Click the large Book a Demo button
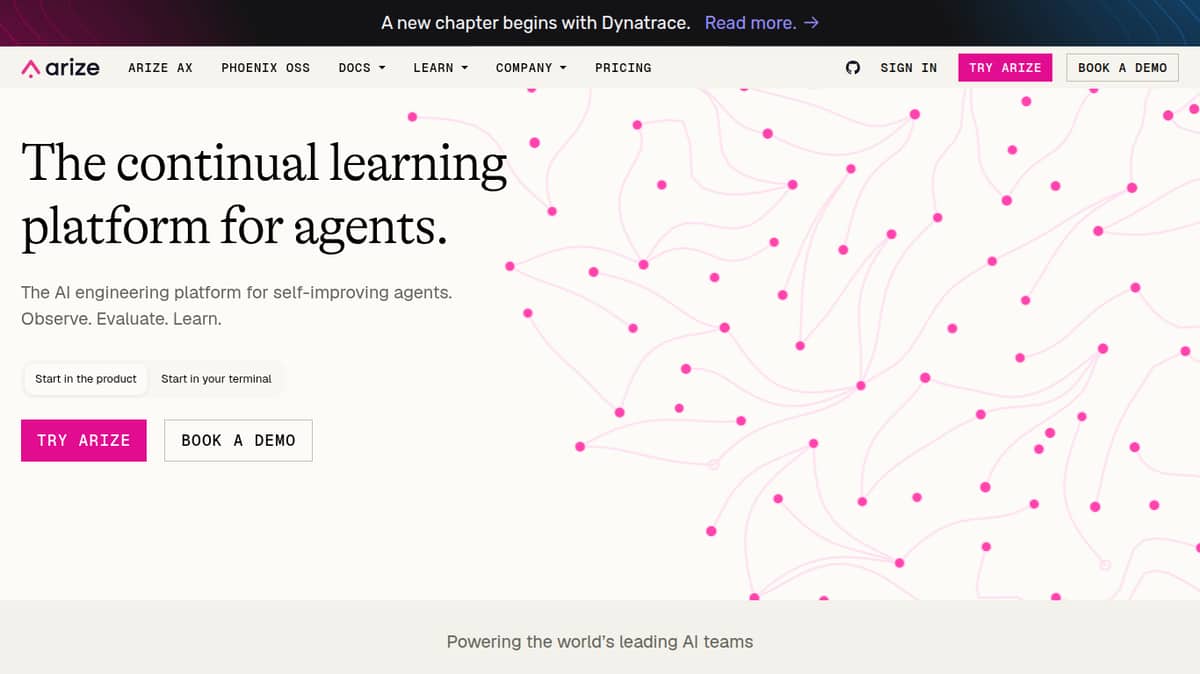The height and width of the screenshot is (674, 1200). (x=238, y=440)
